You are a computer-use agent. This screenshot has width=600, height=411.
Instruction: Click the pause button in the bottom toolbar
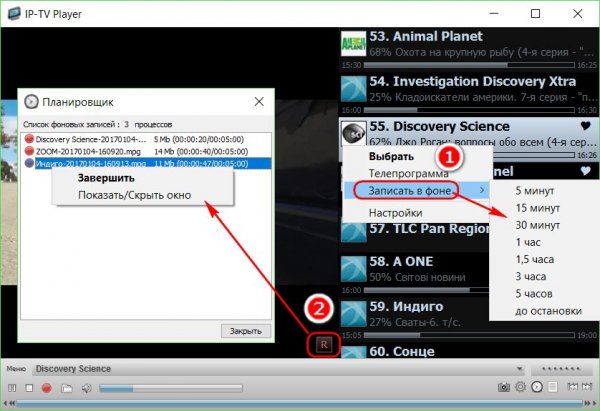pyautogui.click(x=11, y=387)
